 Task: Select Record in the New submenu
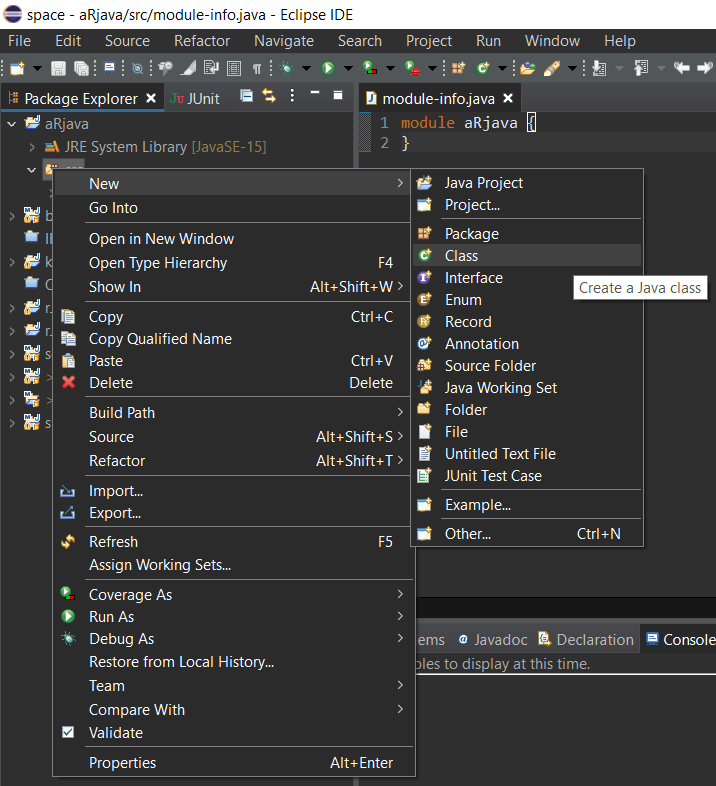coord(527,322)
